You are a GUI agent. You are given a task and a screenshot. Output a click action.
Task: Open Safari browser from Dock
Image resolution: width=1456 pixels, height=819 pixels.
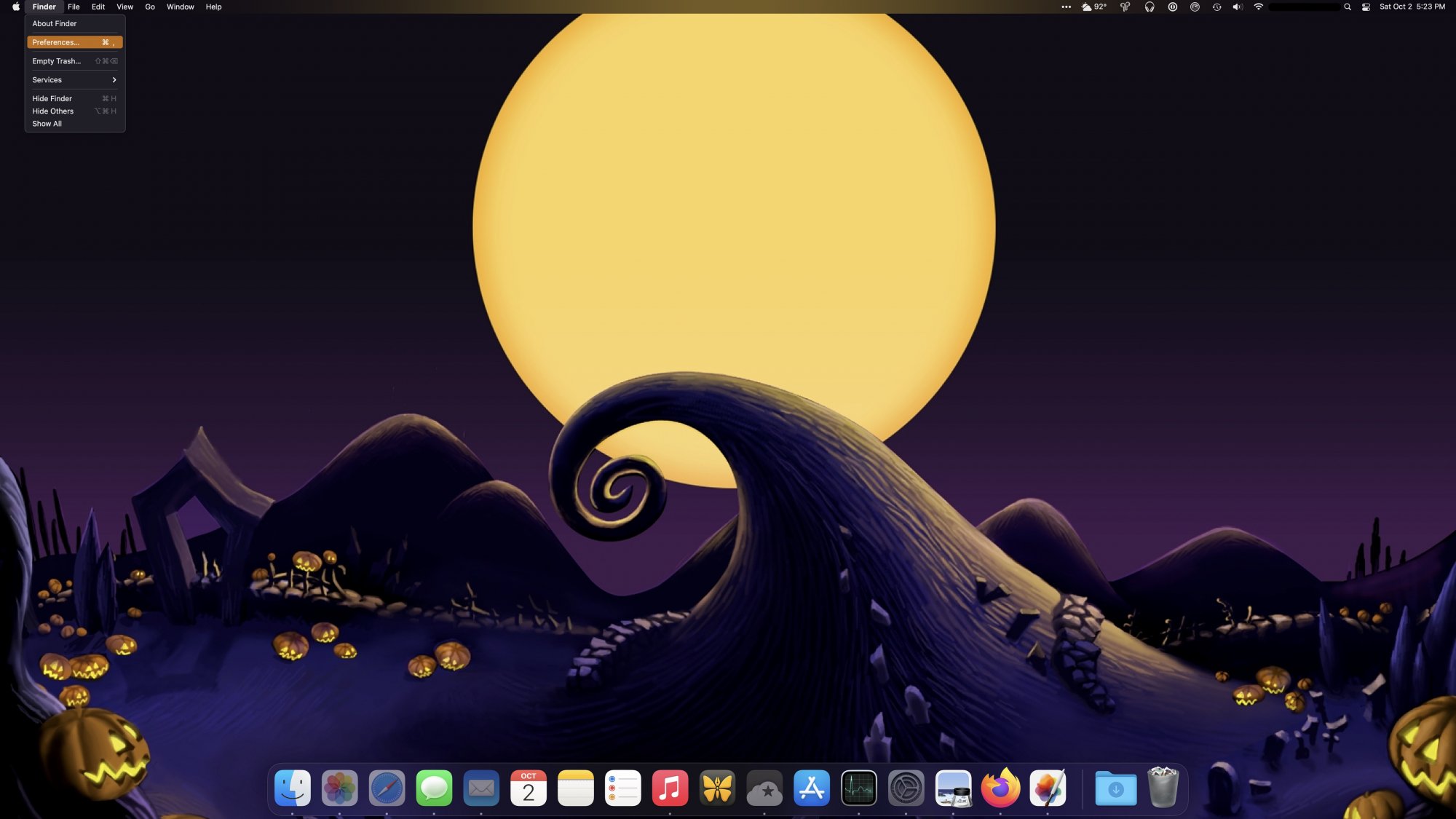click(387, 788)
